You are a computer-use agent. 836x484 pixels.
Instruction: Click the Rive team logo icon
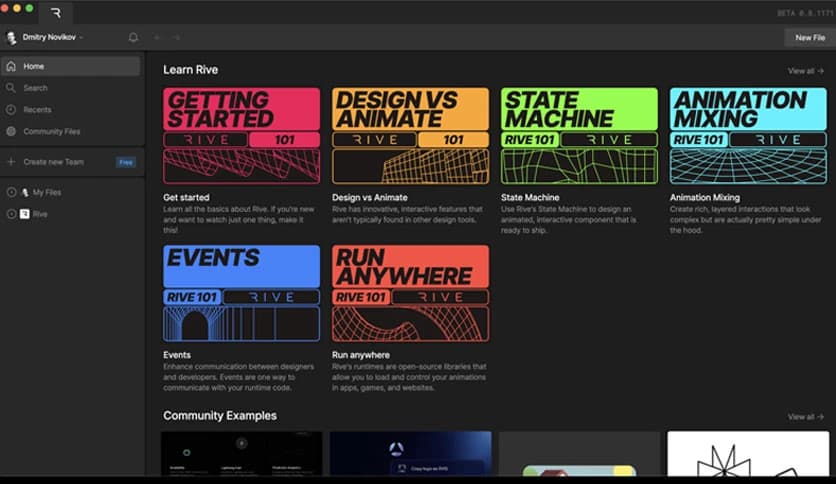(x=25, y=214)
